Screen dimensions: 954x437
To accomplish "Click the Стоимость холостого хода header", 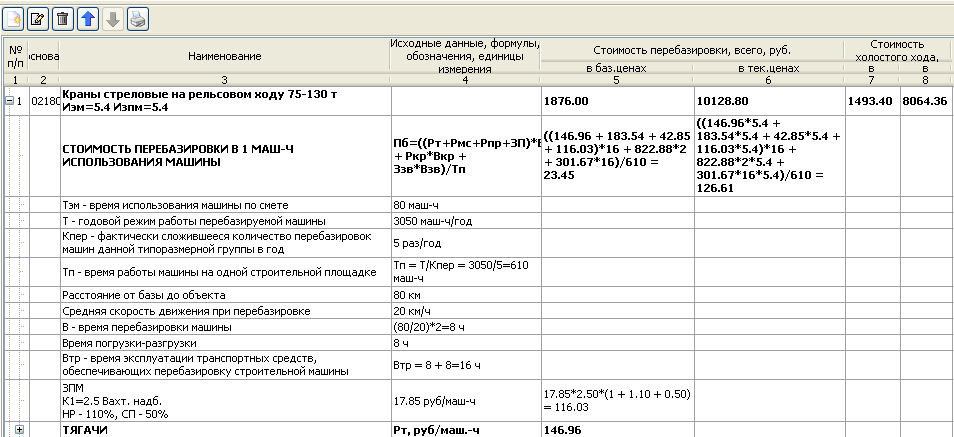I will (x=897, y=50).
